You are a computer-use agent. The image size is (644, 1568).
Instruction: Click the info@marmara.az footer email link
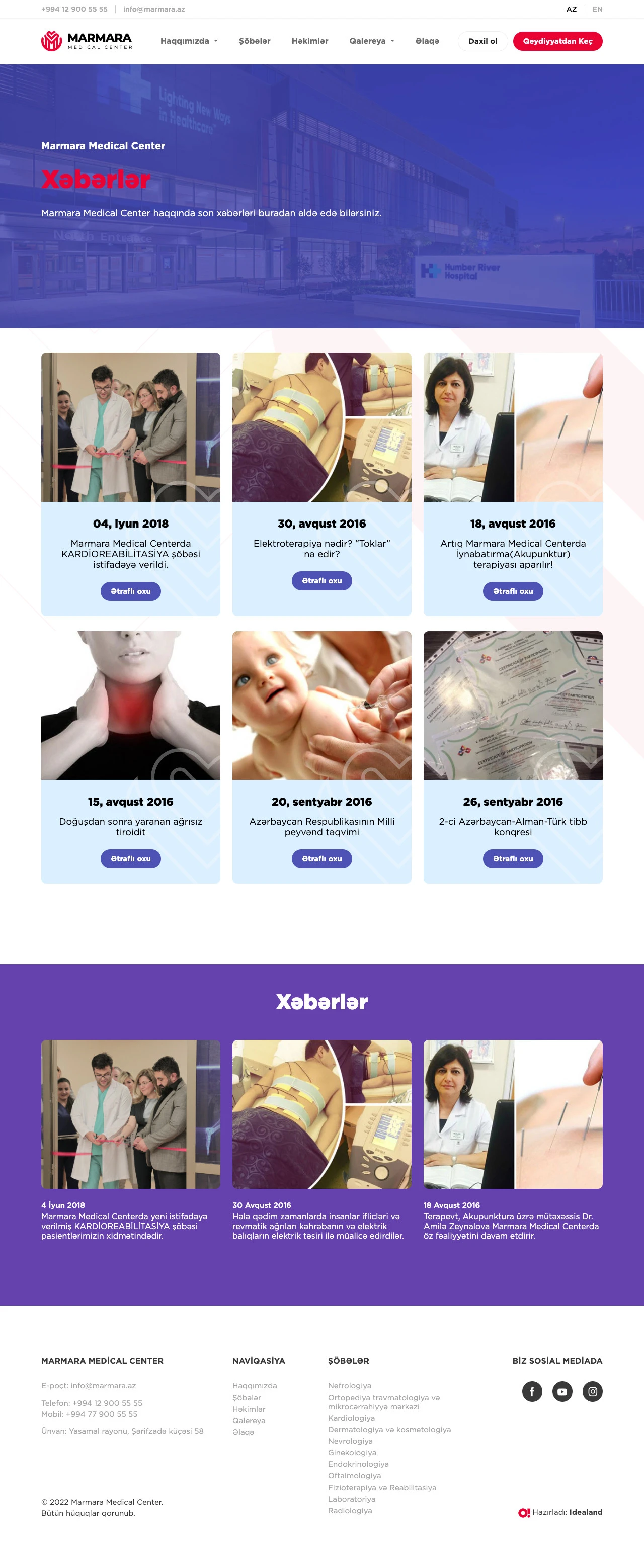[x=103, y=1386]
